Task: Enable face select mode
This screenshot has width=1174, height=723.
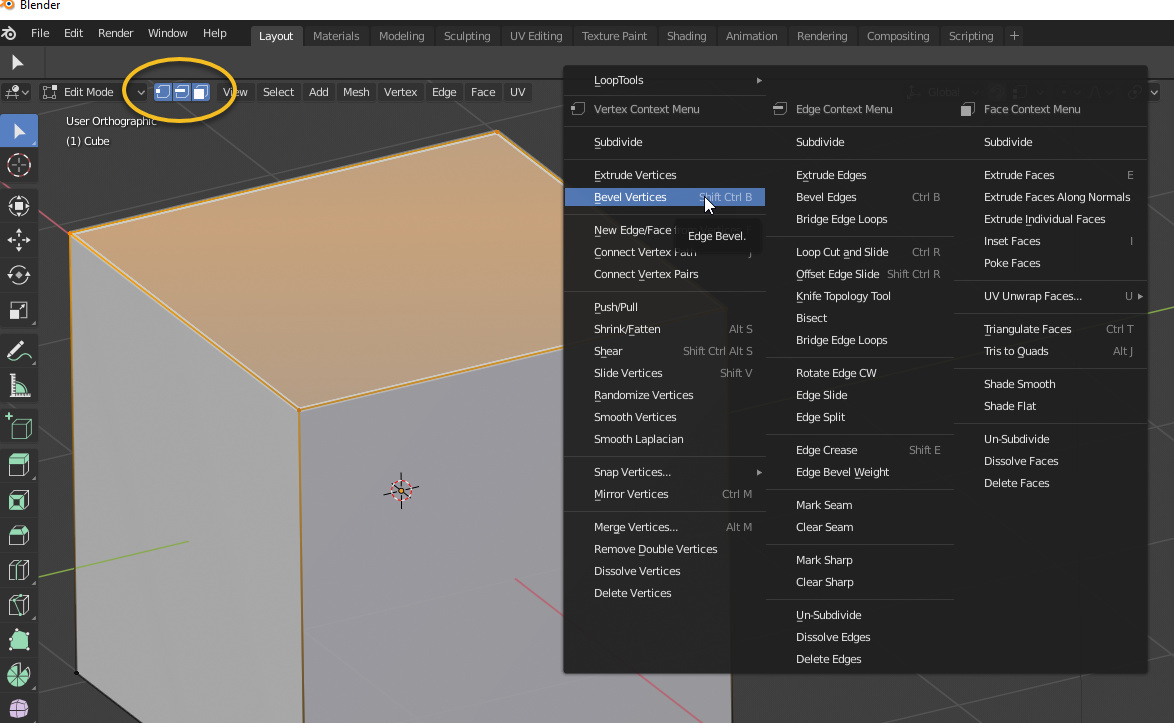Action: pyautogui.click(x=199, y=91)
